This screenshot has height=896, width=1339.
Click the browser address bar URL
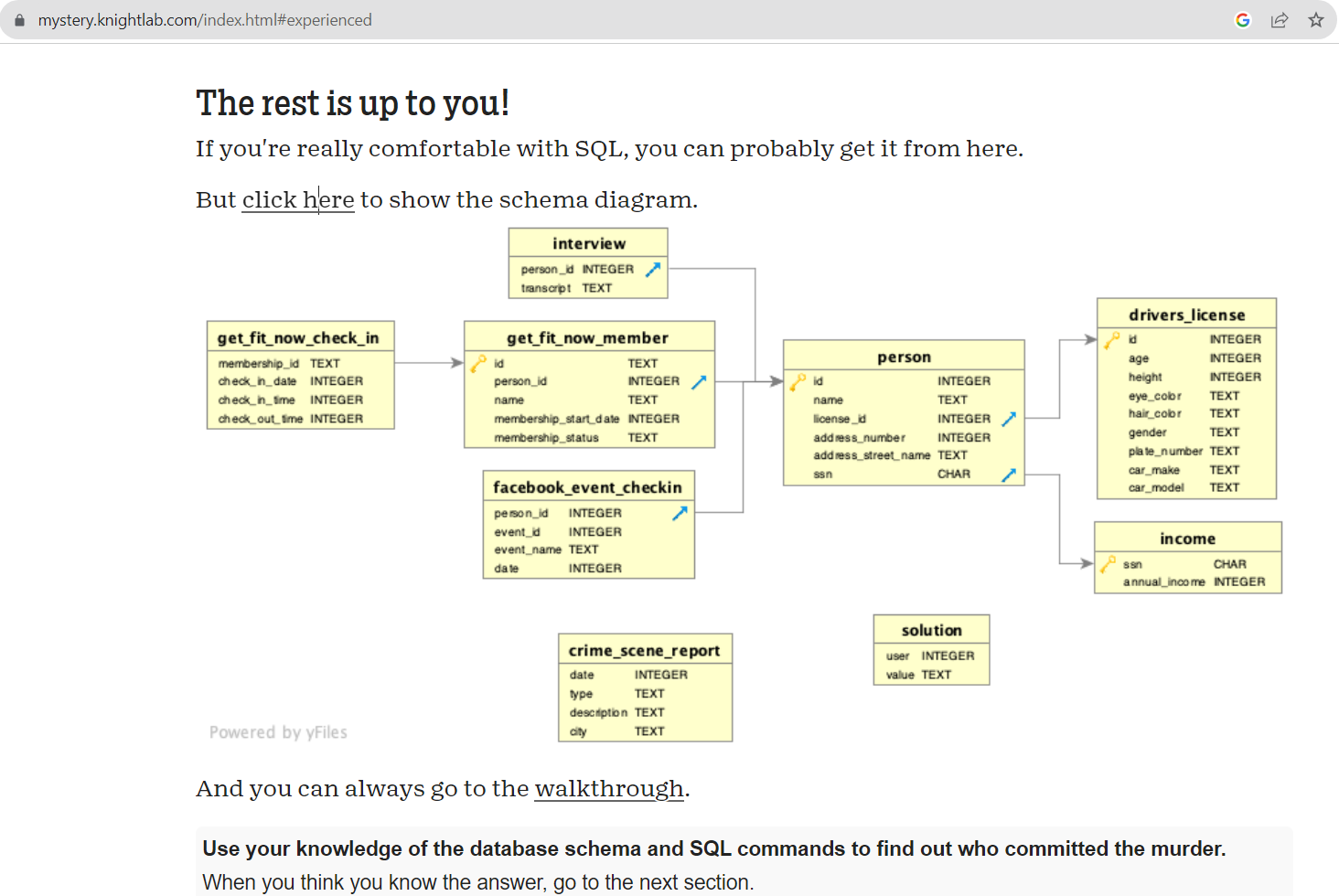(x=205, y=20)
